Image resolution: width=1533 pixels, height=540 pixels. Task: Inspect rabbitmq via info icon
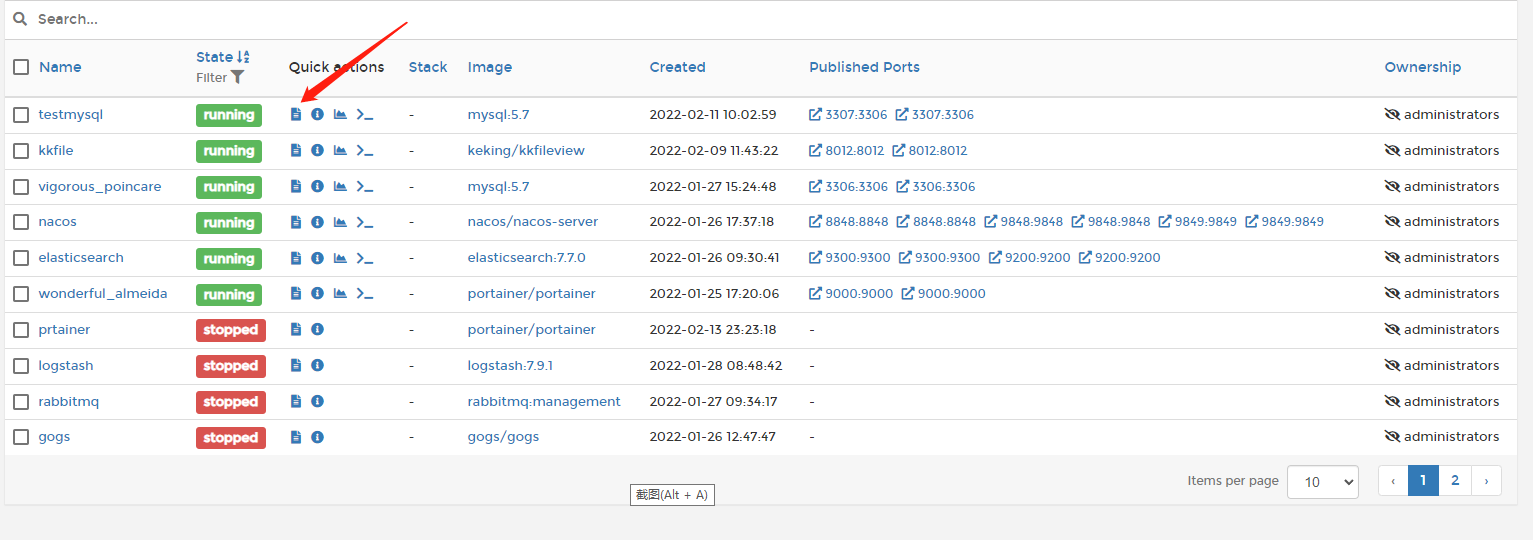tap(317, 401)
